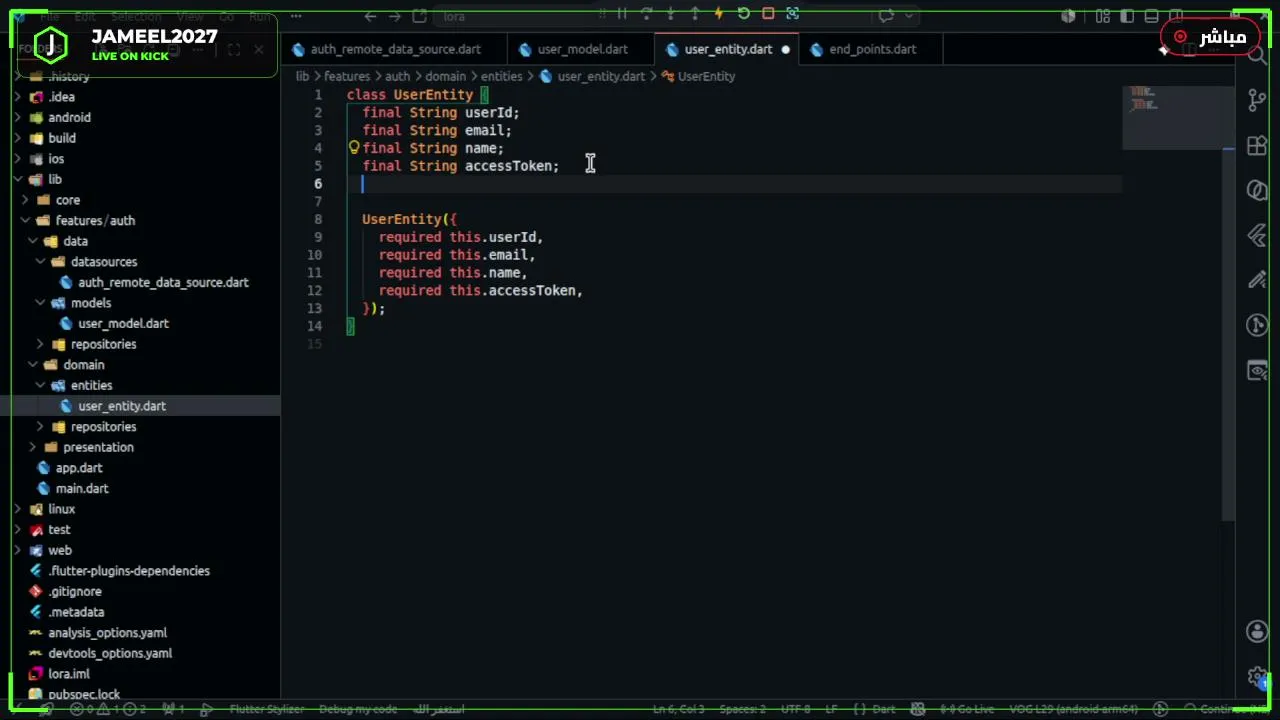Viewport: 1280px width, 720px height.
Task: Open devtools_options.yaml file
Action: (x=110, y=653)
